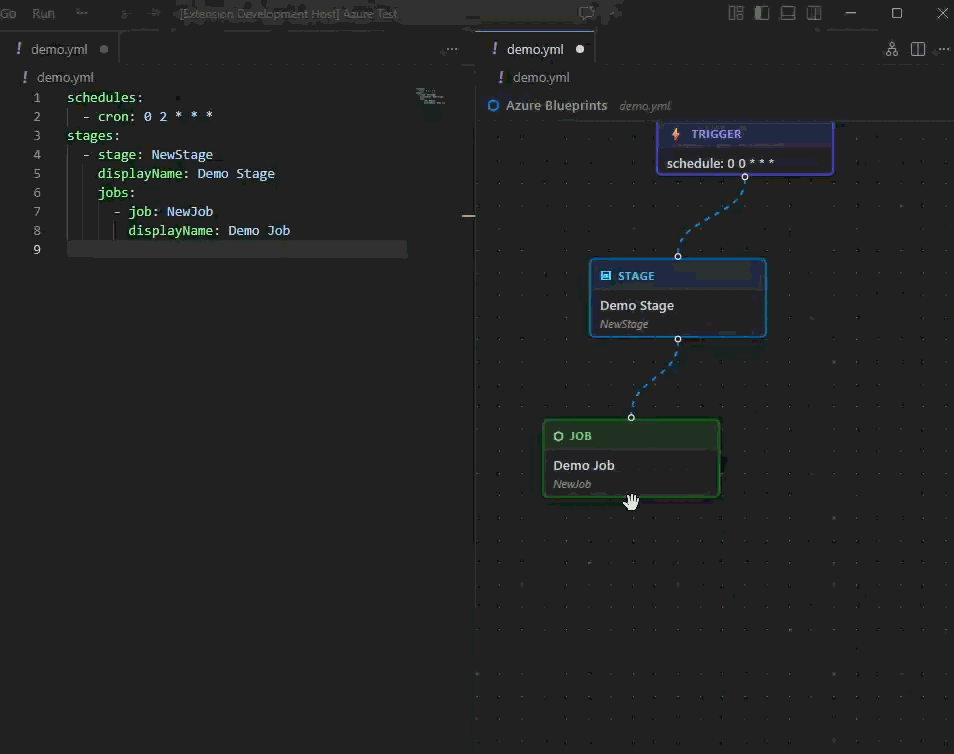Click the Stage node icon
Viewport: 954px width, 754px height.
click(605, 276)
